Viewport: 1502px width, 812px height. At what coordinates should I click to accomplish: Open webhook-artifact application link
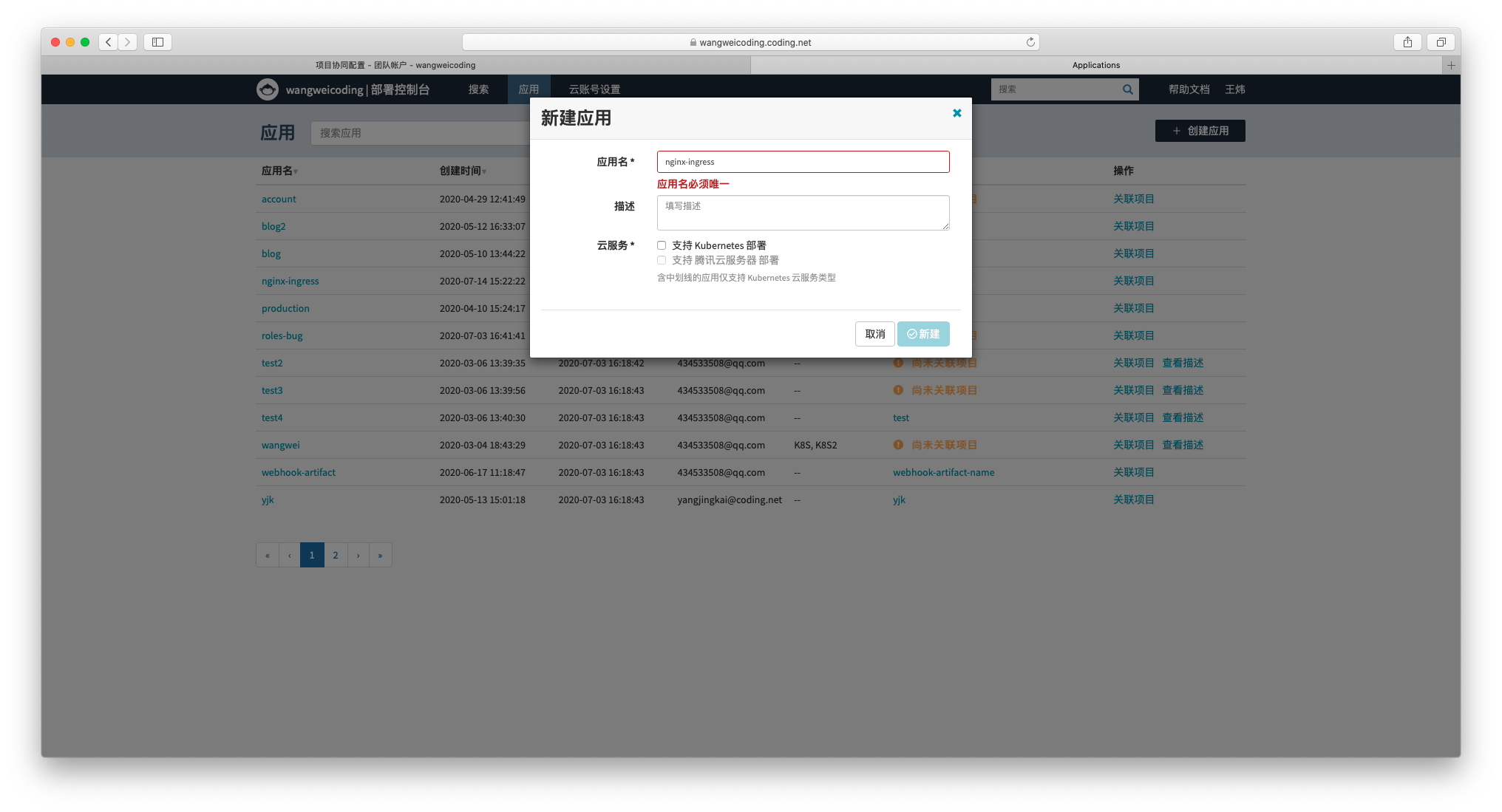[298, 472]
